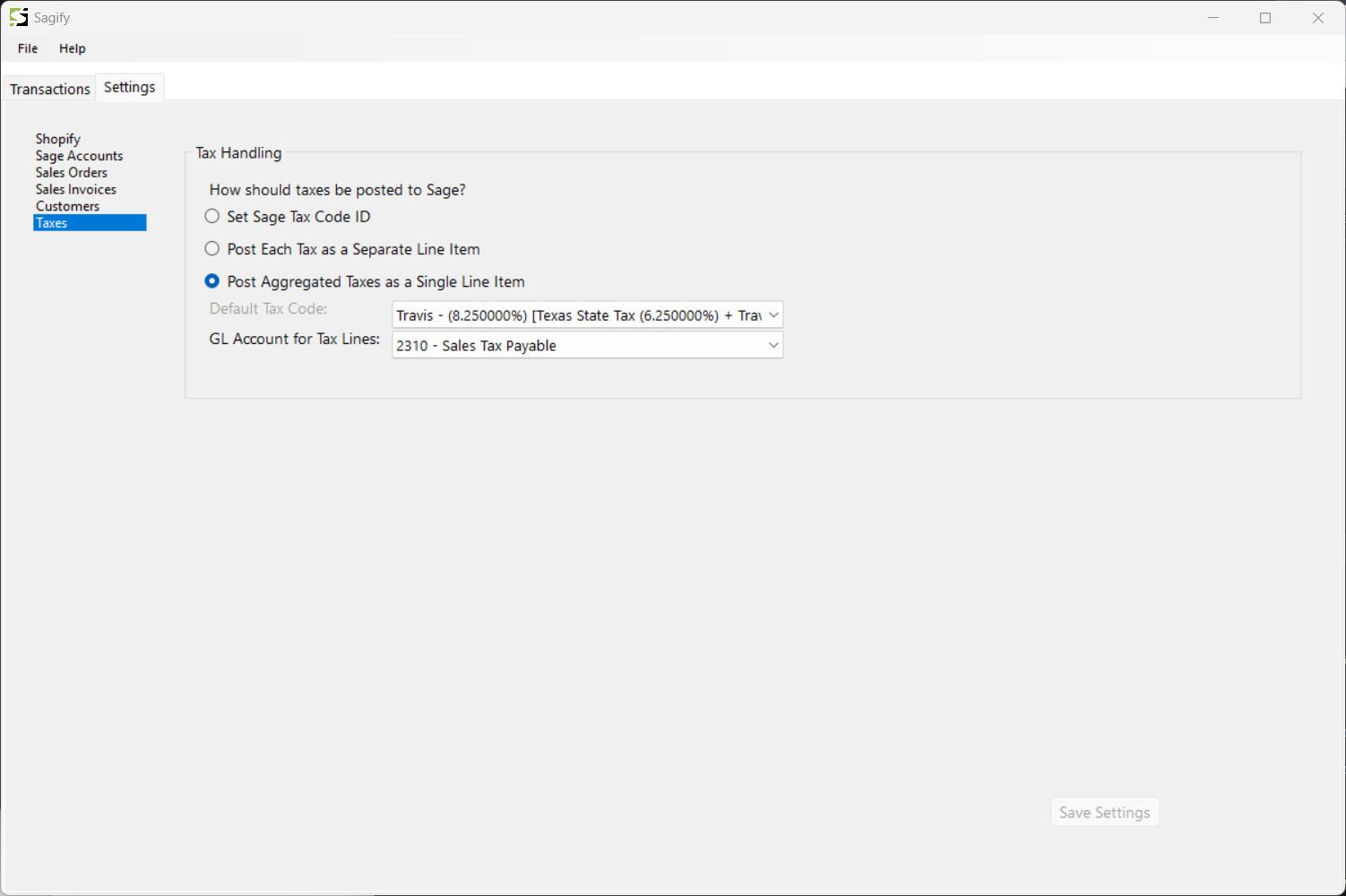Choose Customers in the settings list
Screen dimensions: 1346x896
coord(67,206)
